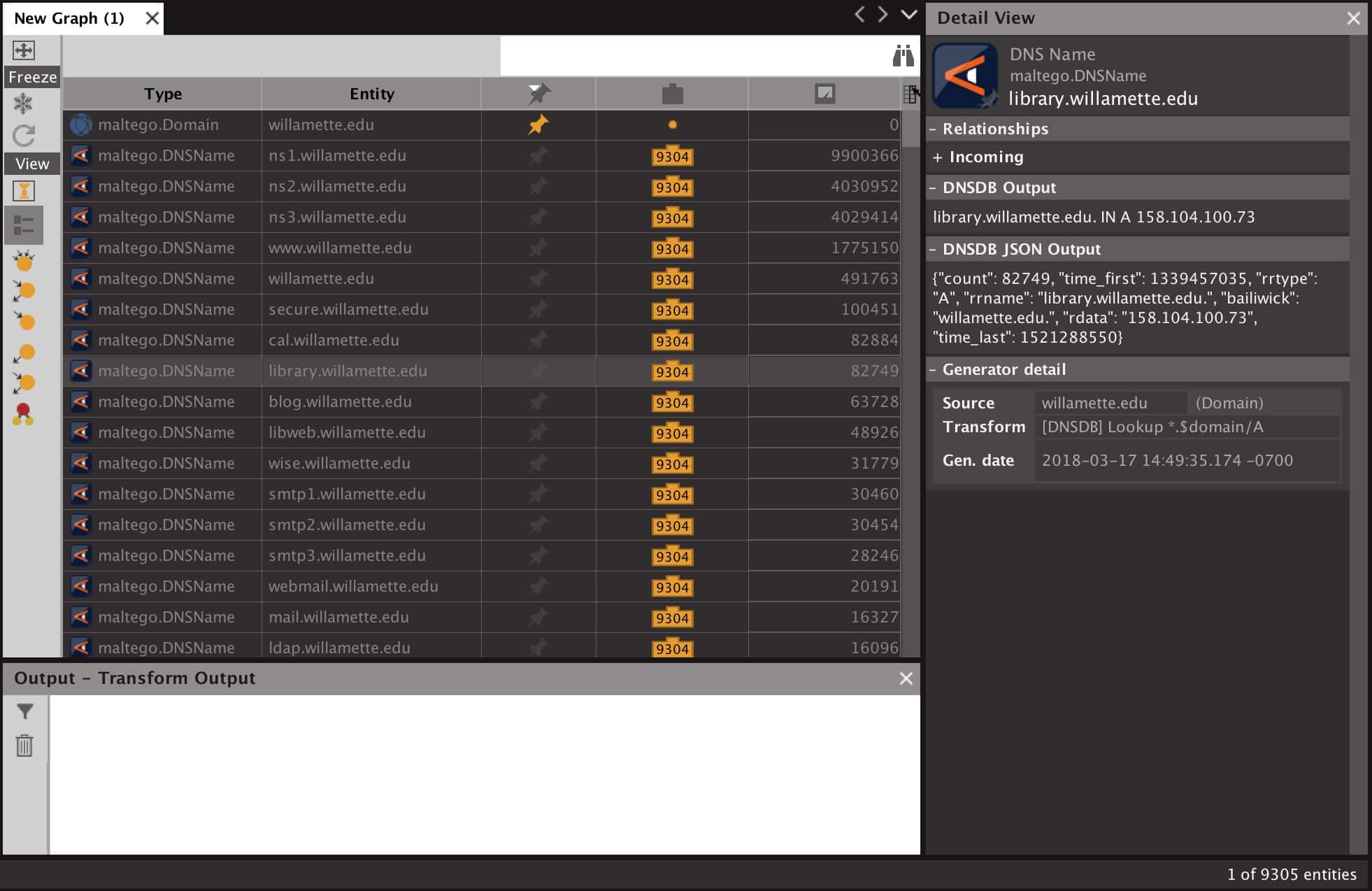The width and height of the screenshot is (1372, 891).
Task: Click the 9304 badge in library.willamette.edu row
Action: [x=672, y=372]
